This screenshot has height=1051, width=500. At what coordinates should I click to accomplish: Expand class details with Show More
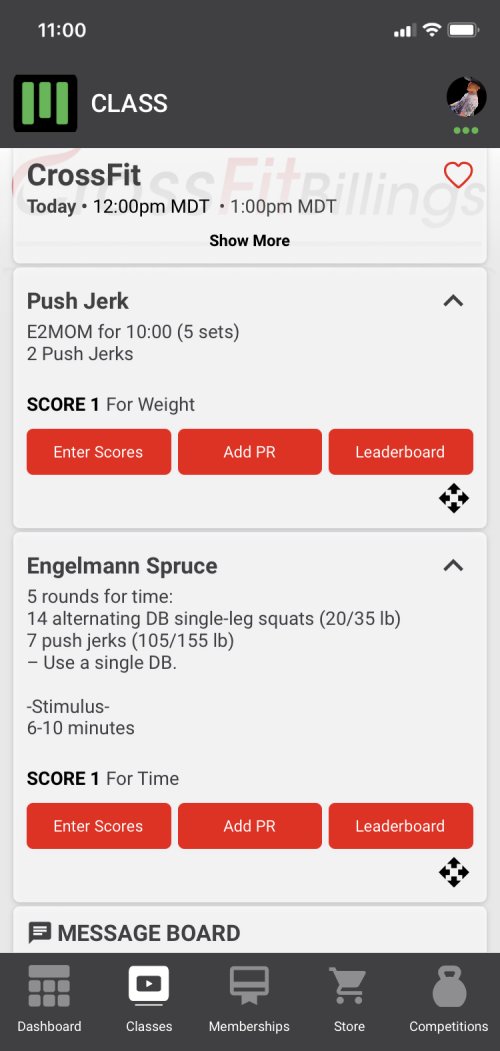coord(249,241)
